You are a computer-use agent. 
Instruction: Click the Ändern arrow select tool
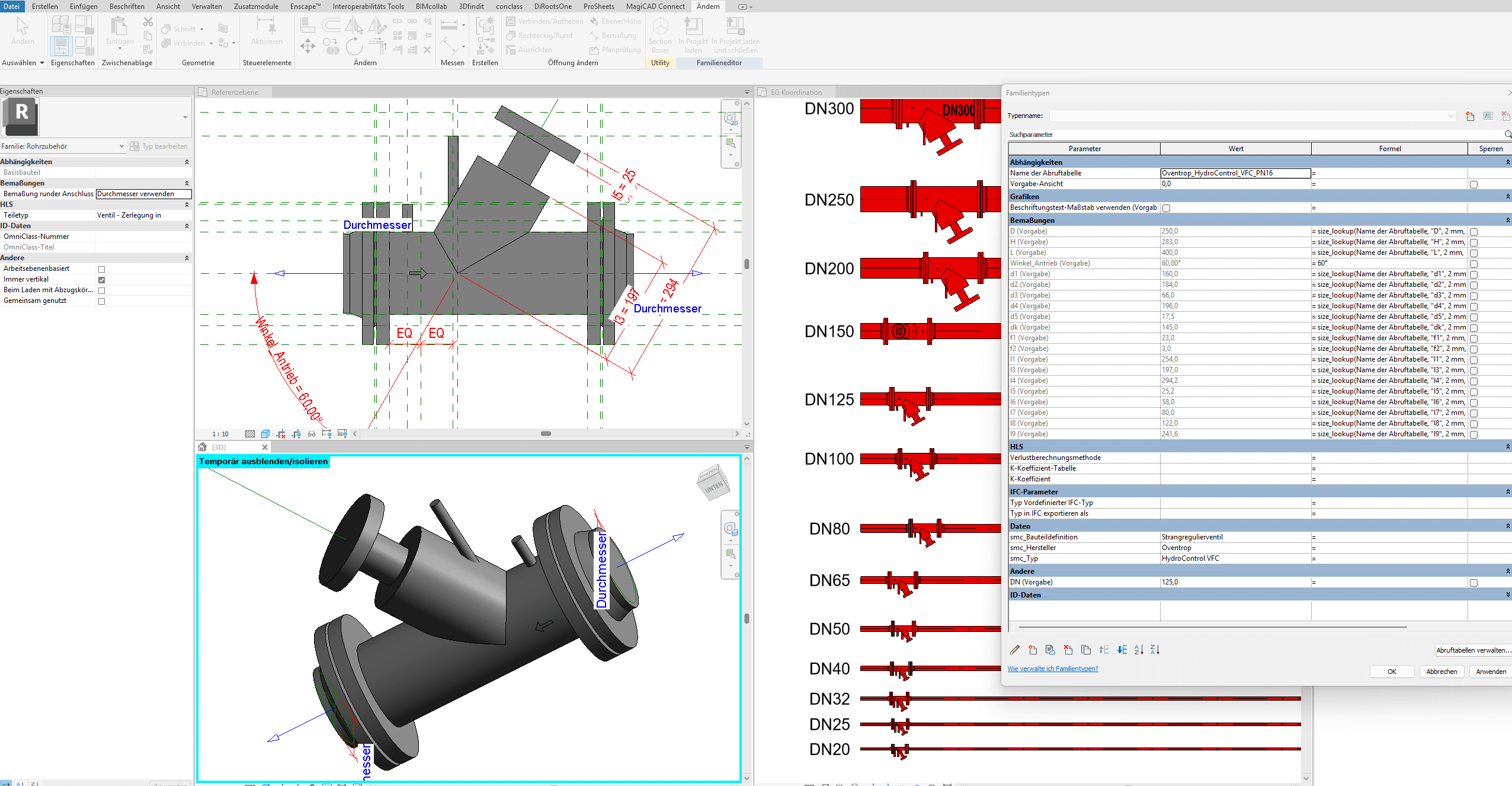click(x=23, y=31)
